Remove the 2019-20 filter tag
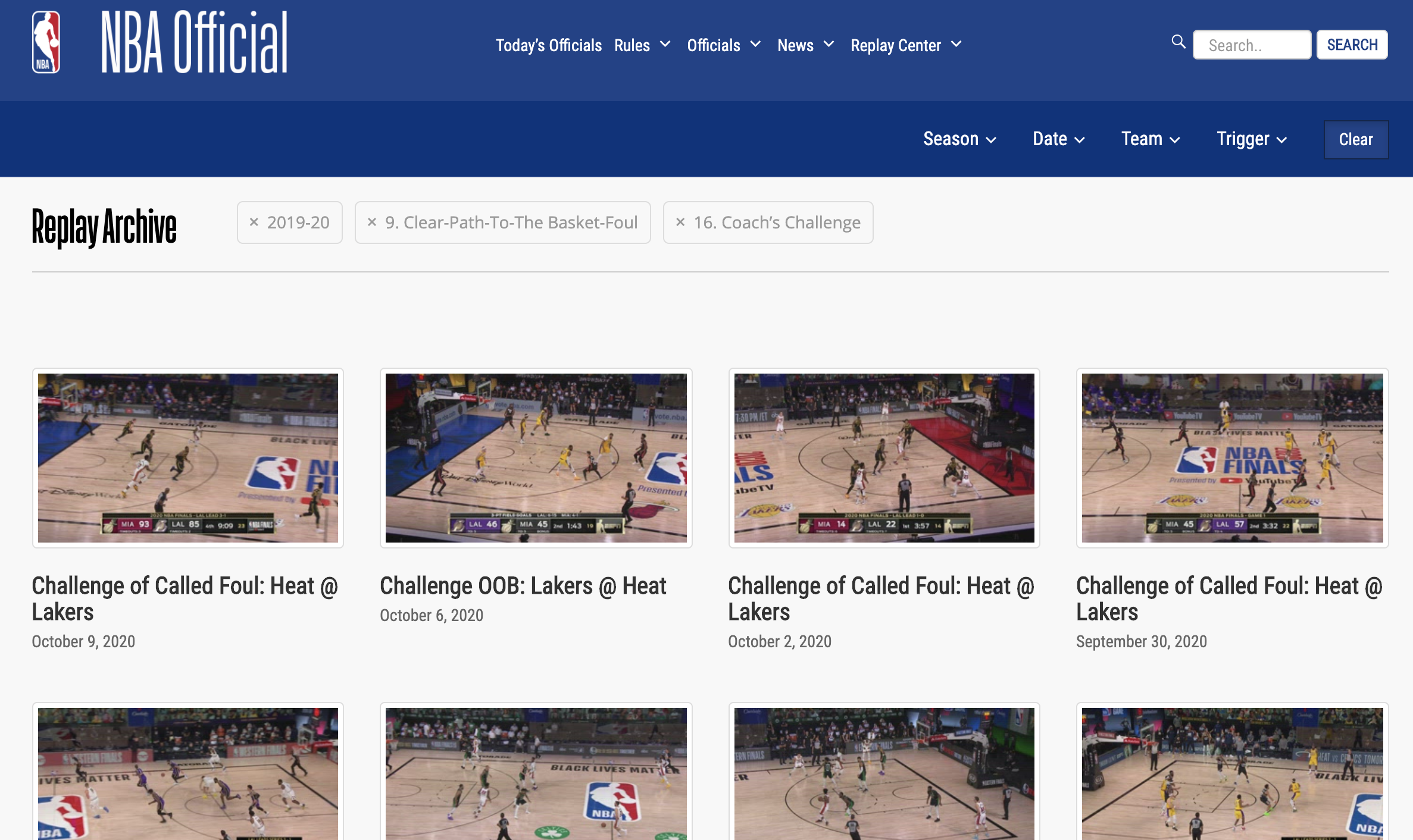This screenshot has width=1413, height=840. 254,222
